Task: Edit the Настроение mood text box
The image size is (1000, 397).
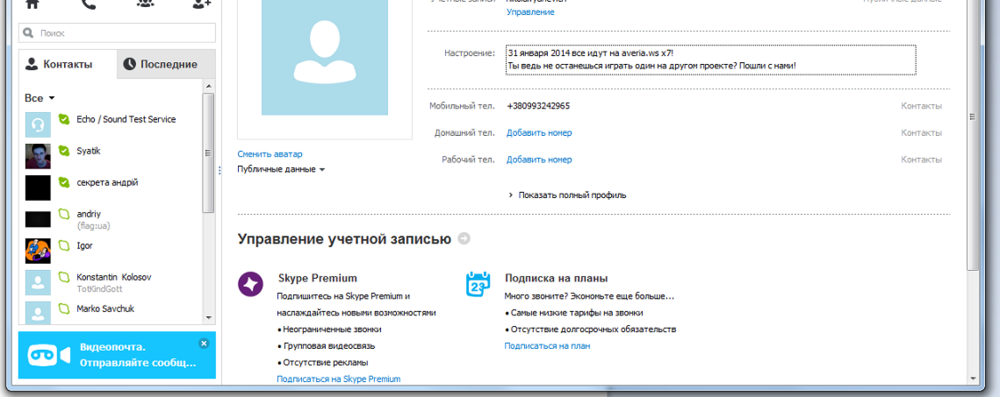Action: pyautogui.click(x=711, y=60)
